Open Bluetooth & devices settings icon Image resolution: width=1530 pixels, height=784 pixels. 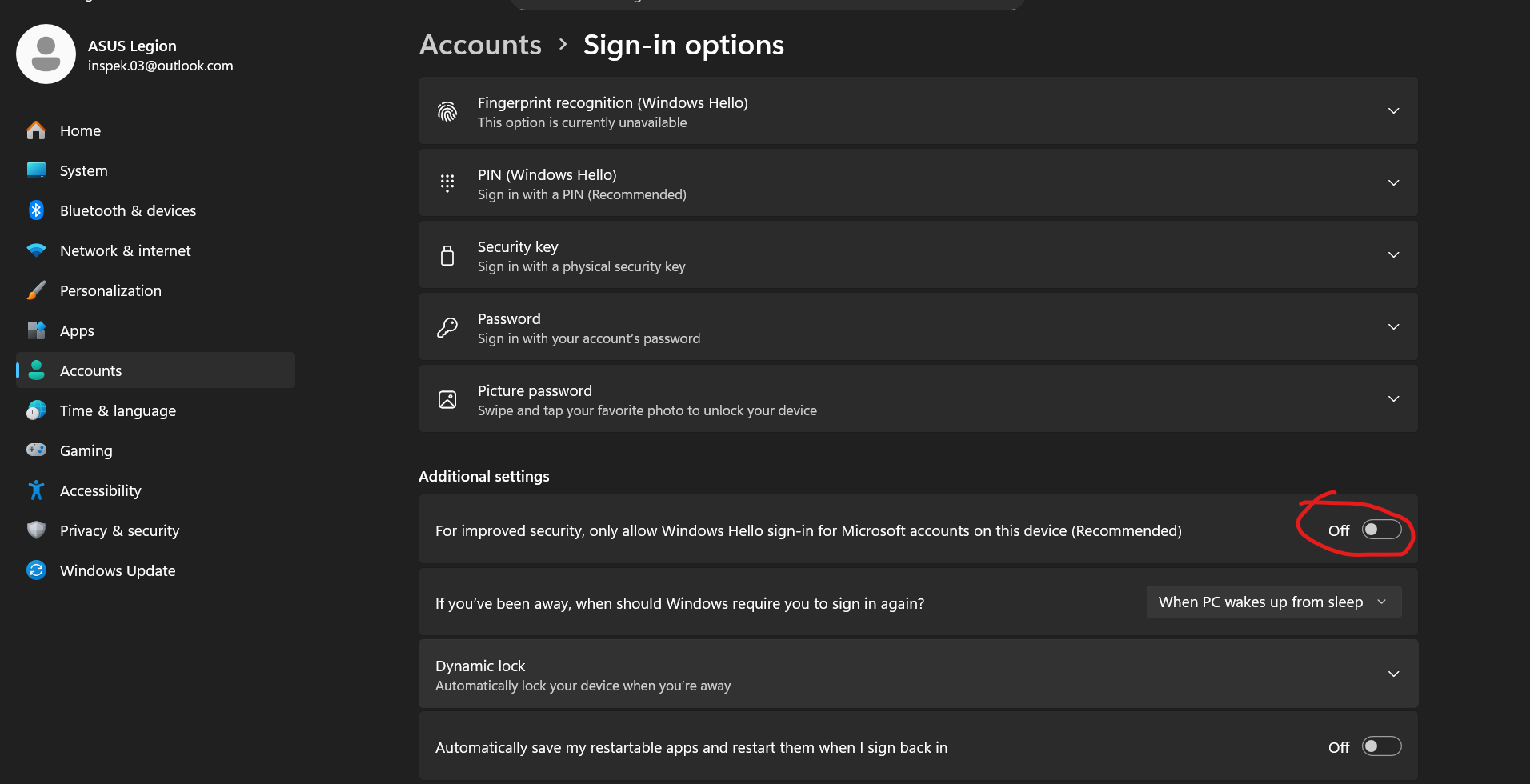pos(36,210)
